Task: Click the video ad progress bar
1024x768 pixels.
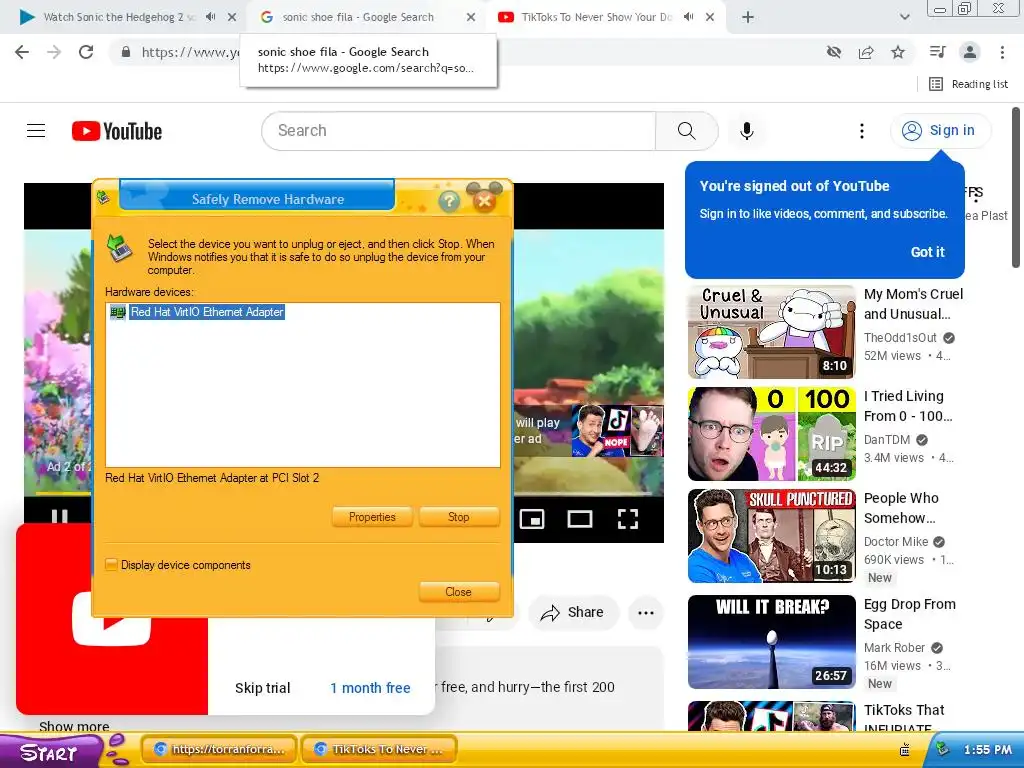Action: point(344,493)
